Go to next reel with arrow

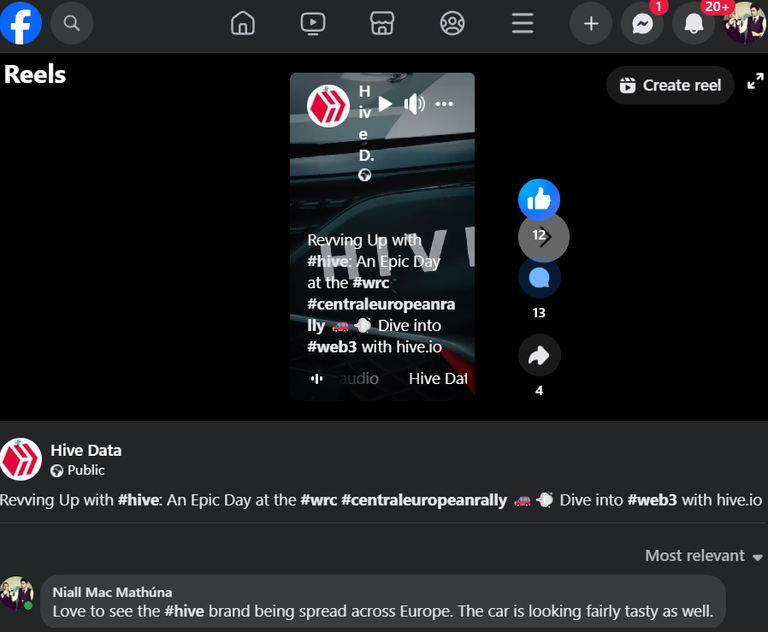(x=544, y=237)
